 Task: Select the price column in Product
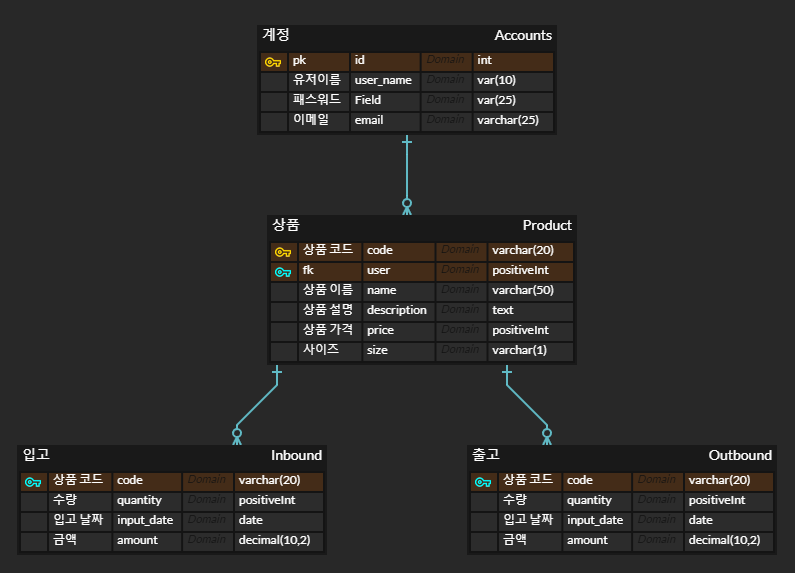(x=380, y=330)
